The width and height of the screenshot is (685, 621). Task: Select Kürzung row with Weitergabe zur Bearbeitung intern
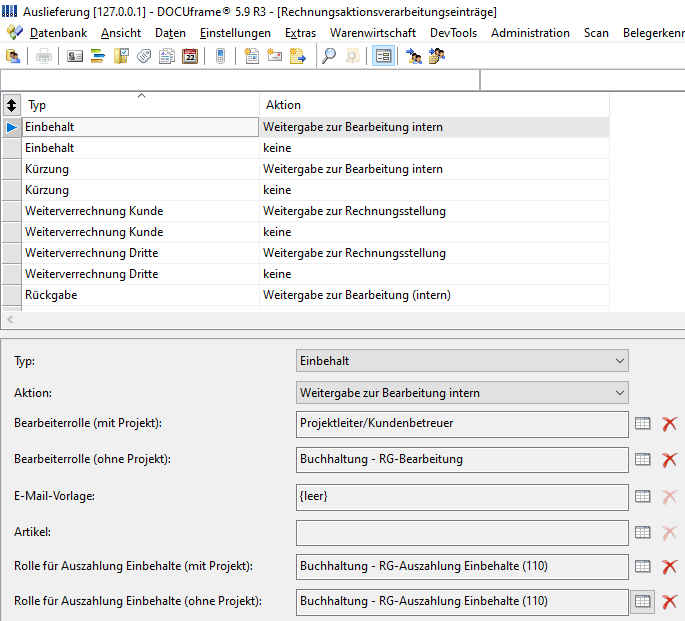[x=306, y=169]
